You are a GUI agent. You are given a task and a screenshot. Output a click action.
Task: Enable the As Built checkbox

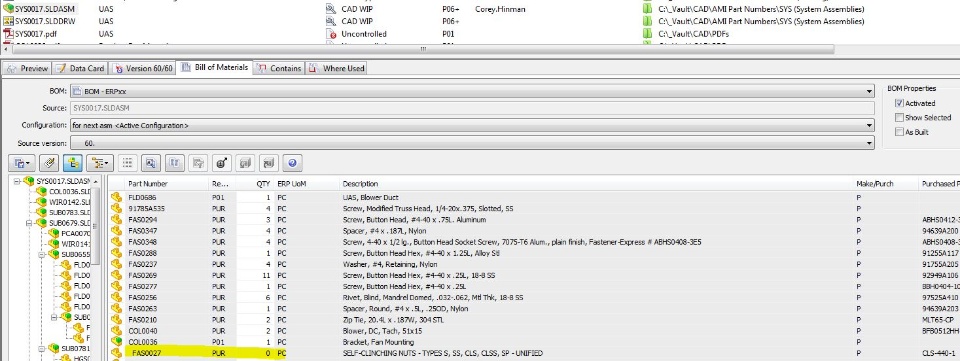point(899,132)
